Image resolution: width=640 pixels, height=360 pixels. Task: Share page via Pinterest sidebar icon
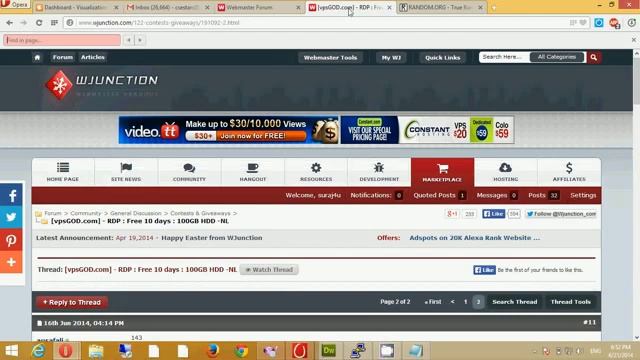point(11,240)
